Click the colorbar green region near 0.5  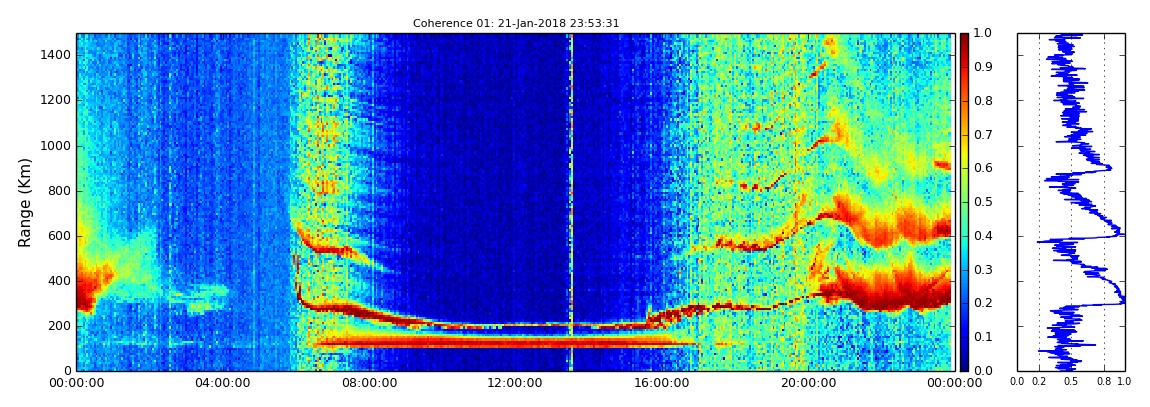coord(964,202)
